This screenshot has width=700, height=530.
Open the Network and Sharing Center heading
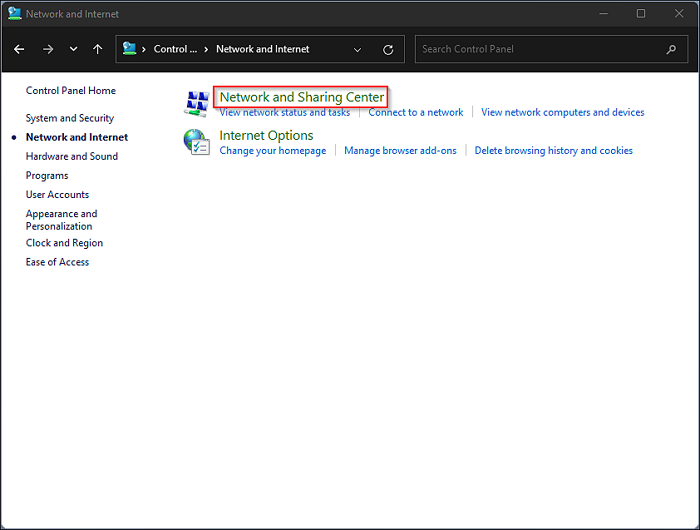(301, 97)
